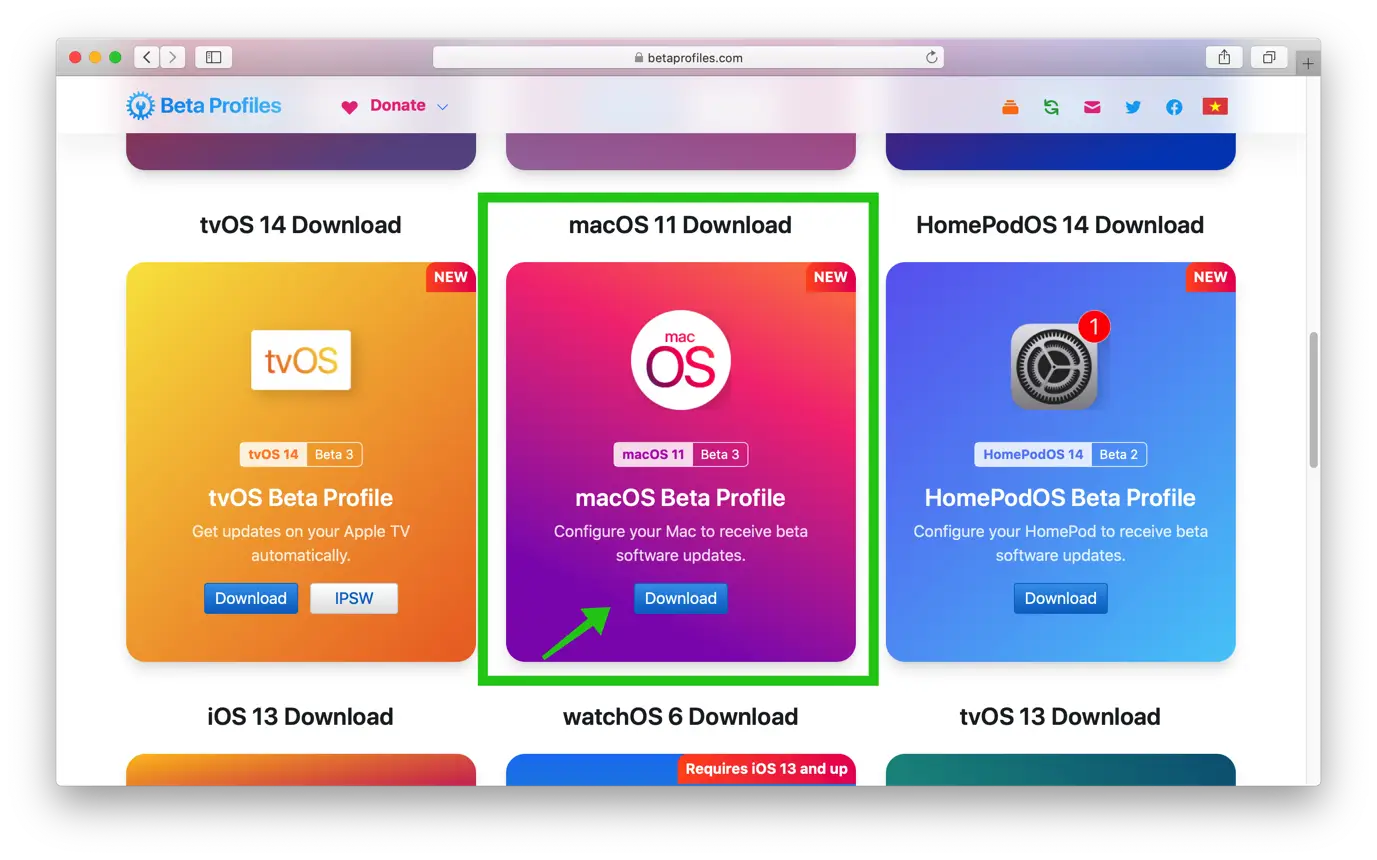Click the tvOS 13 Download heading
Viewport: 1377px width, 860px height.
pyautogui.click(x=1061, y=716)
